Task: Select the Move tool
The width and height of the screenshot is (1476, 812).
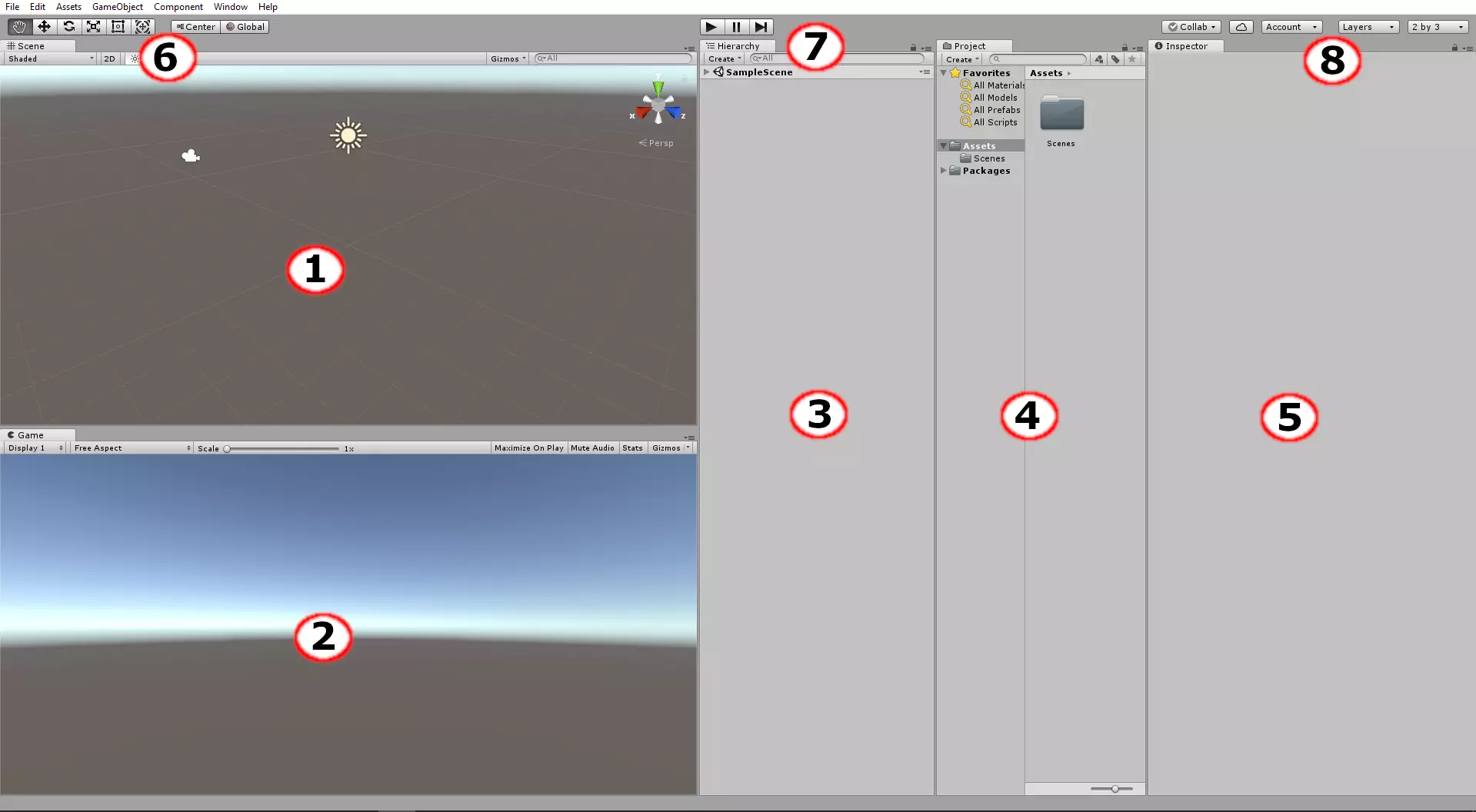Action: [x=44, y=27]
